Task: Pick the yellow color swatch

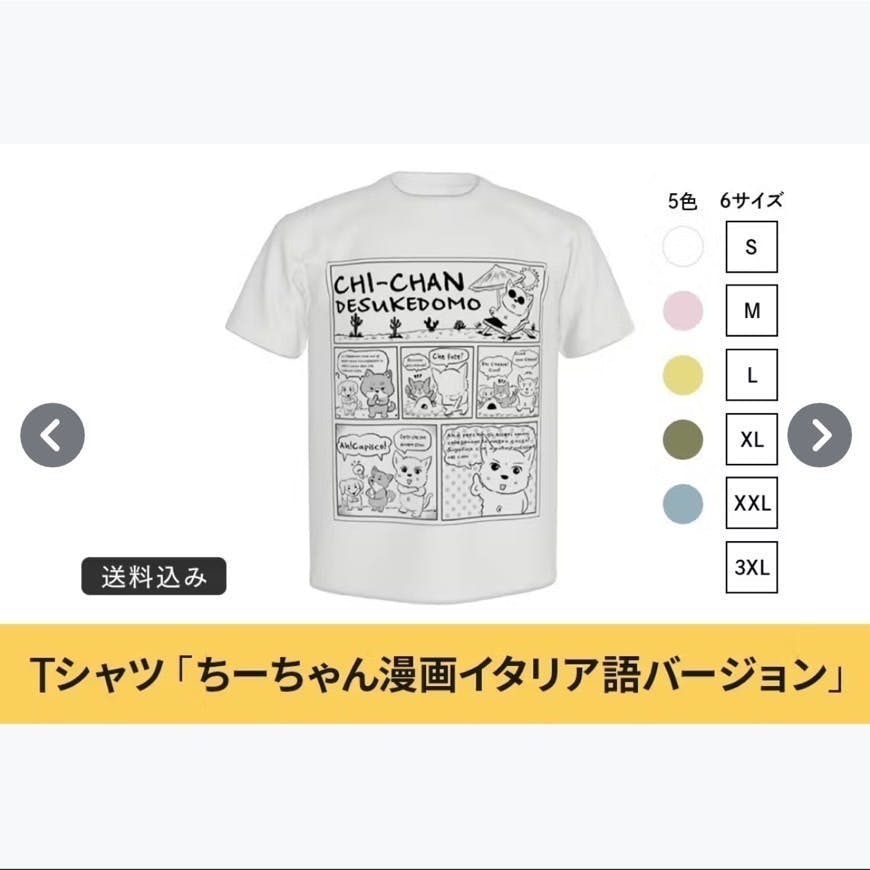Action: tap(683, 375)
